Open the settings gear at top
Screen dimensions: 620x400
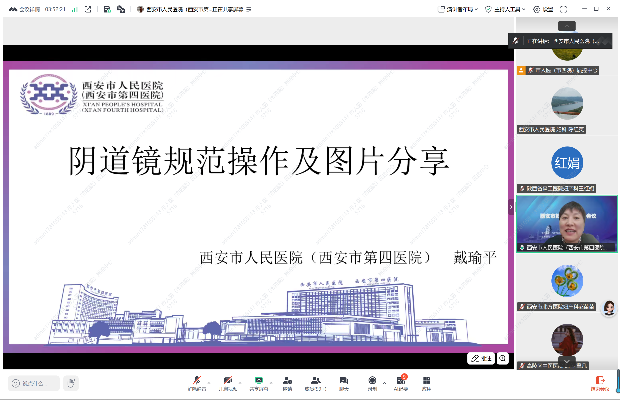(x=543, y=9)
